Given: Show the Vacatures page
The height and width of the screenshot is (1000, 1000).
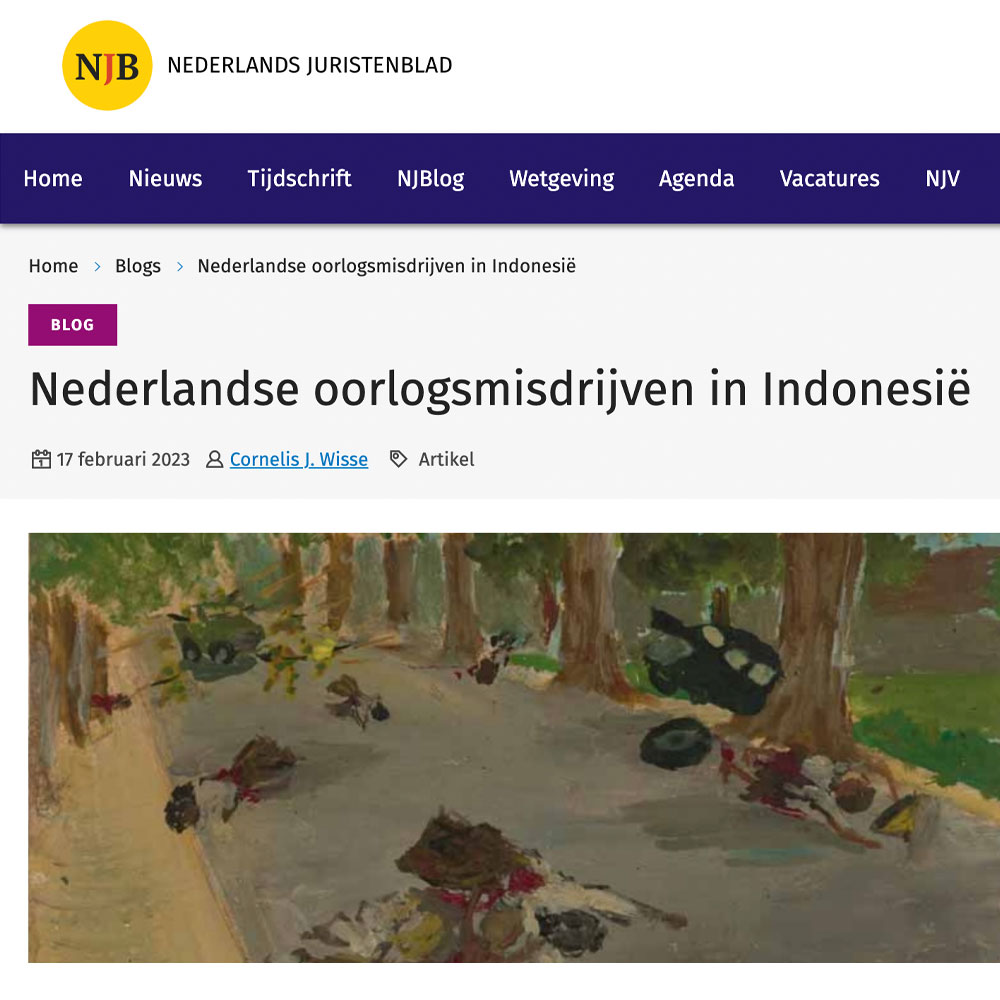Looking at the screenshot, I should pyautogui.click(x=830, y=179).
